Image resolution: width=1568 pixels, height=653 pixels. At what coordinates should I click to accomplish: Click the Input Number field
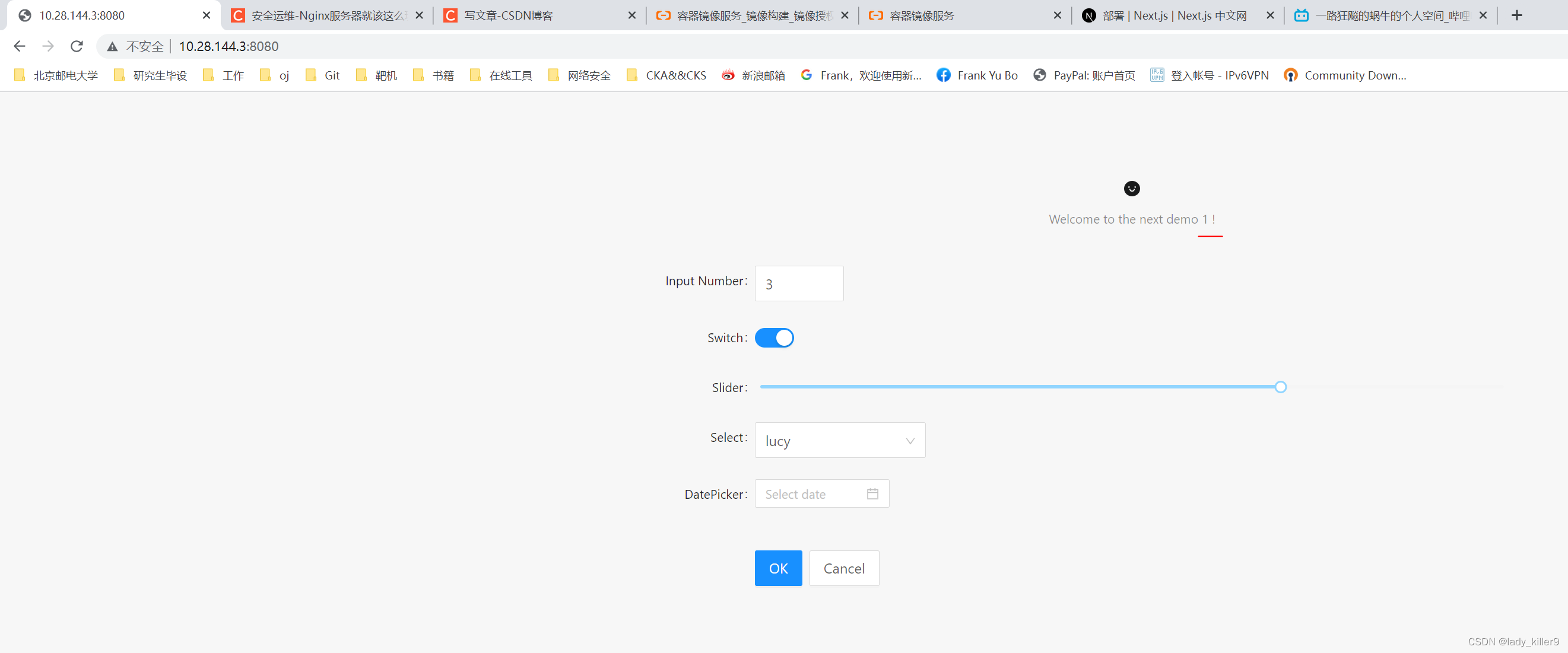click(799, 284)
